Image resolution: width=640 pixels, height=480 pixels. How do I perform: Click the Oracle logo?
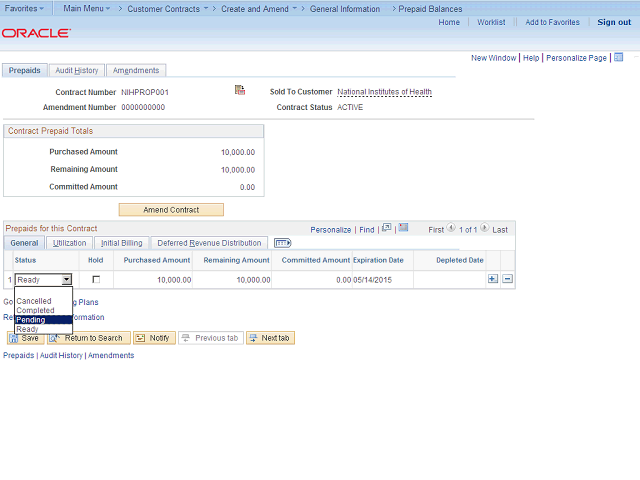36,33
